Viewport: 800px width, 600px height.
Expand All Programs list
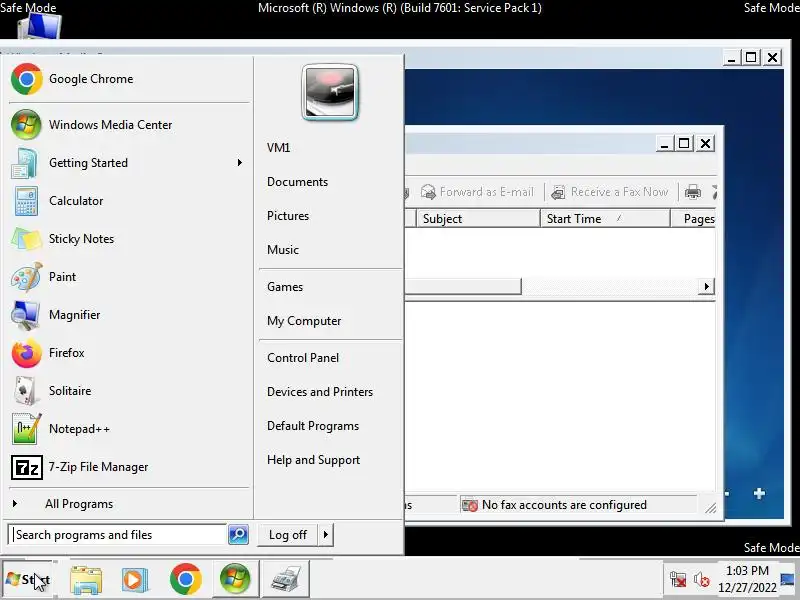(79, 504)
